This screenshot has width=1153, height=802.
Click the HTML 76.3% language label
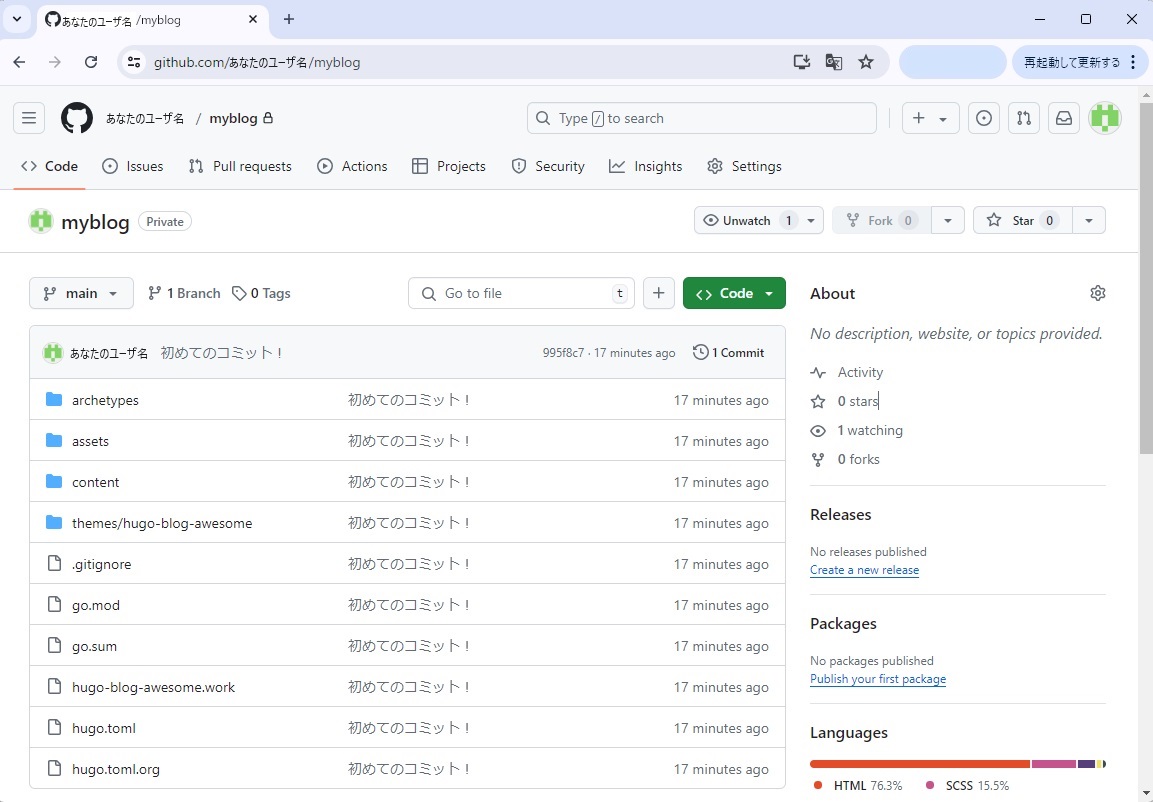pyautogui.click(x=857, y=786)
